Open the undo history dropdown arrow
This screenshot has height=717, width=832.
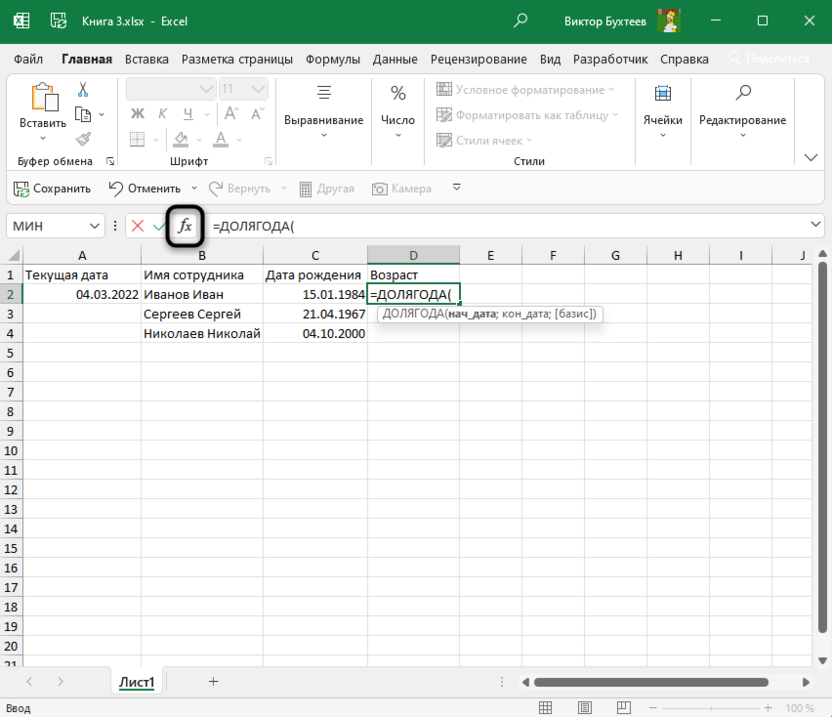tap(194, 188)
